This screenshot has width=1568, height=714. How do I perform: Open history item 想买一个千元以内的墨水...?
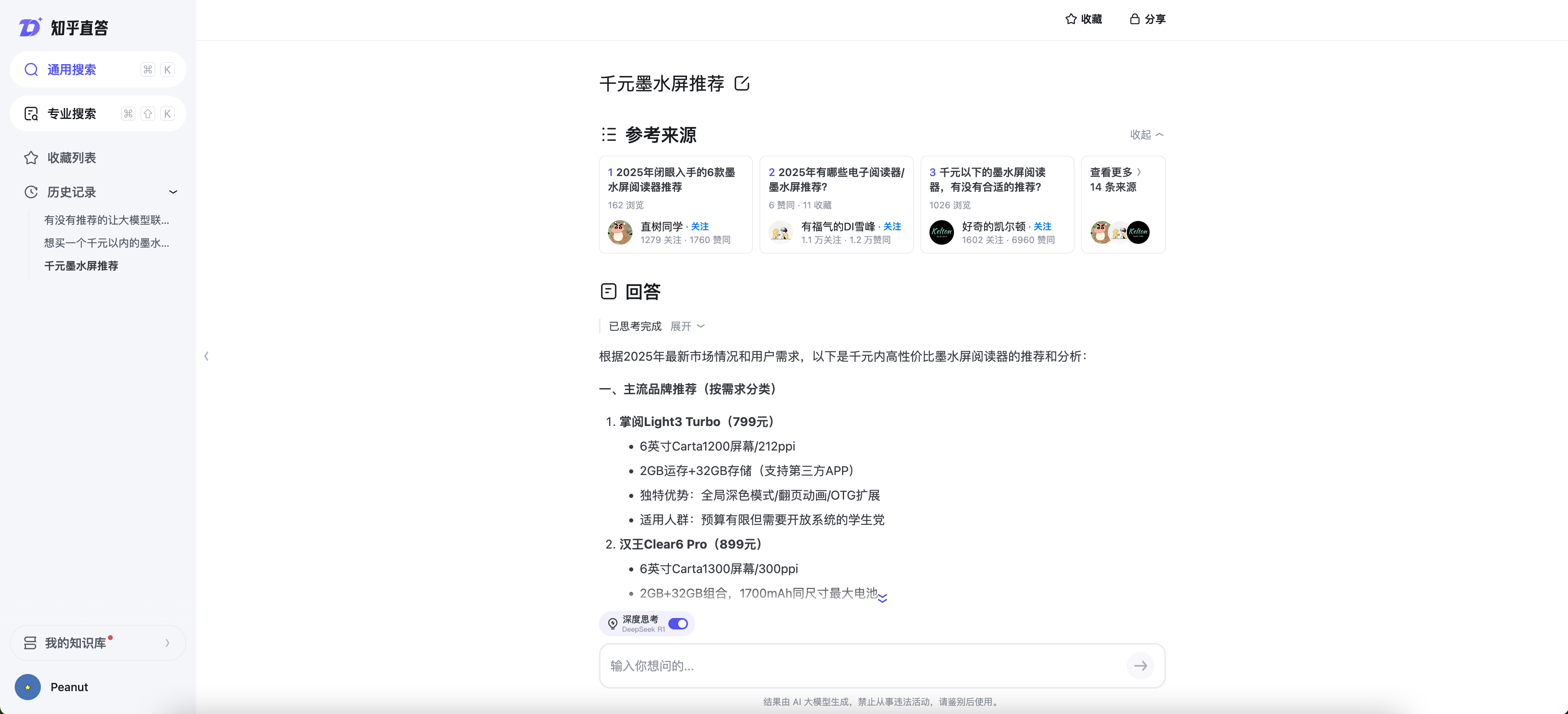click(x=107, y=243)
